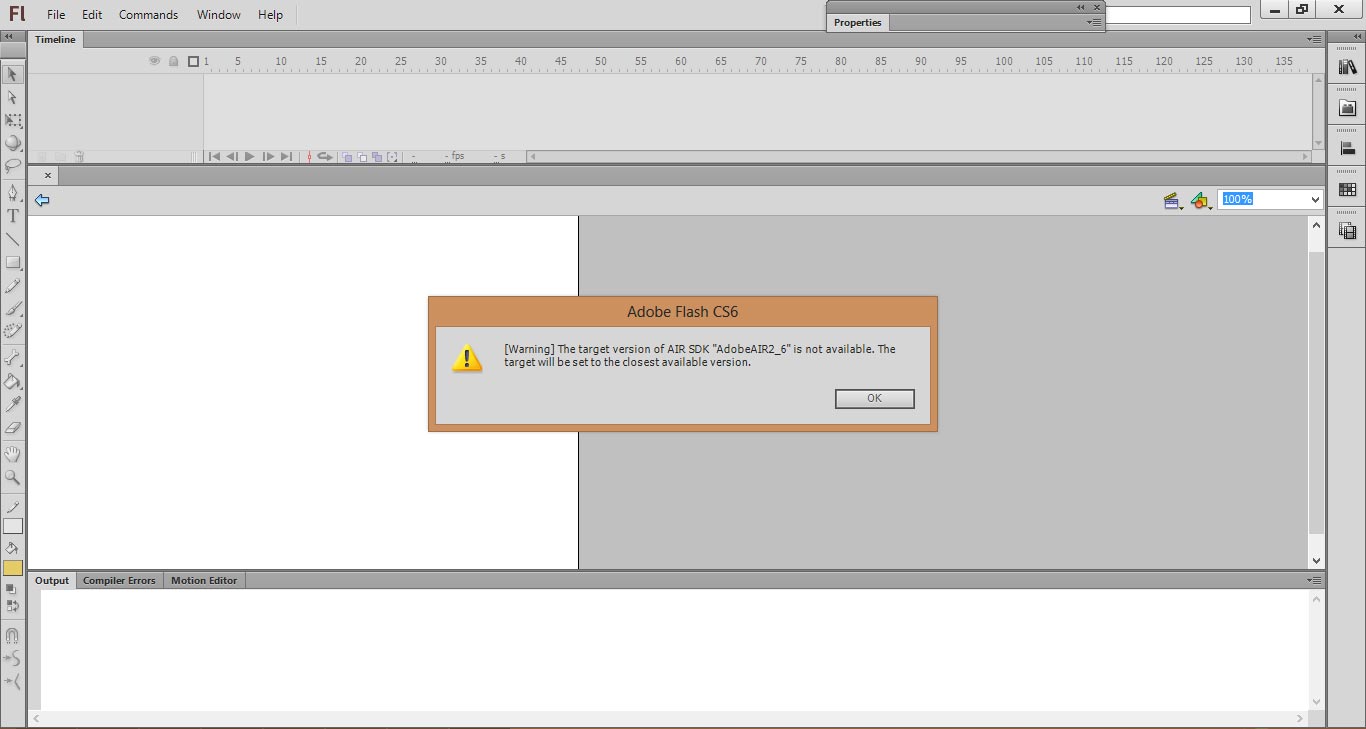Click the Black and White colors icon
This screenshot has width=1366, height=729.
click(11, 589)
